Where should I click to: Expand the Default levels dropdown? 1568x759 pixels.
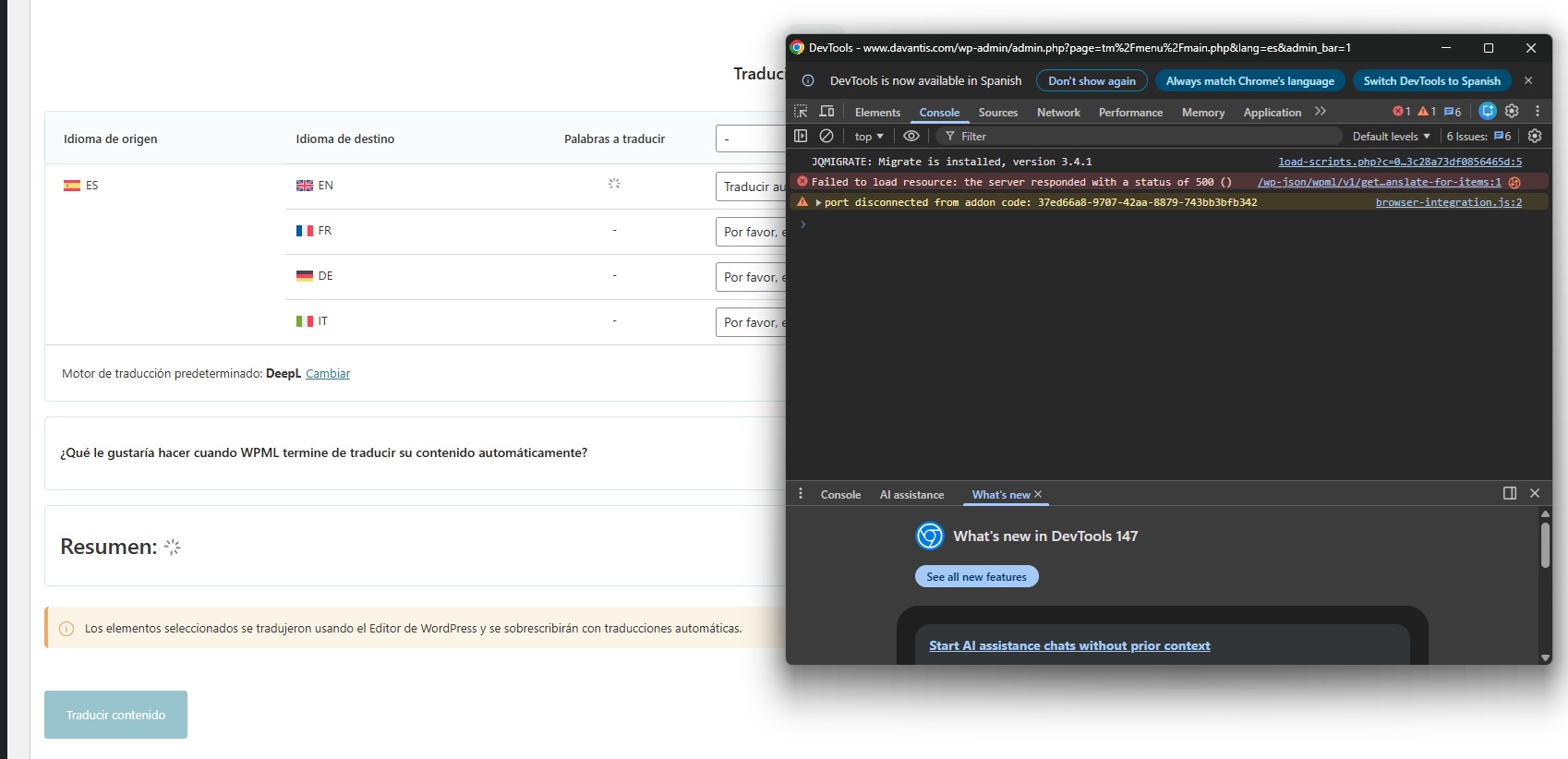(x=1391, y=137)
